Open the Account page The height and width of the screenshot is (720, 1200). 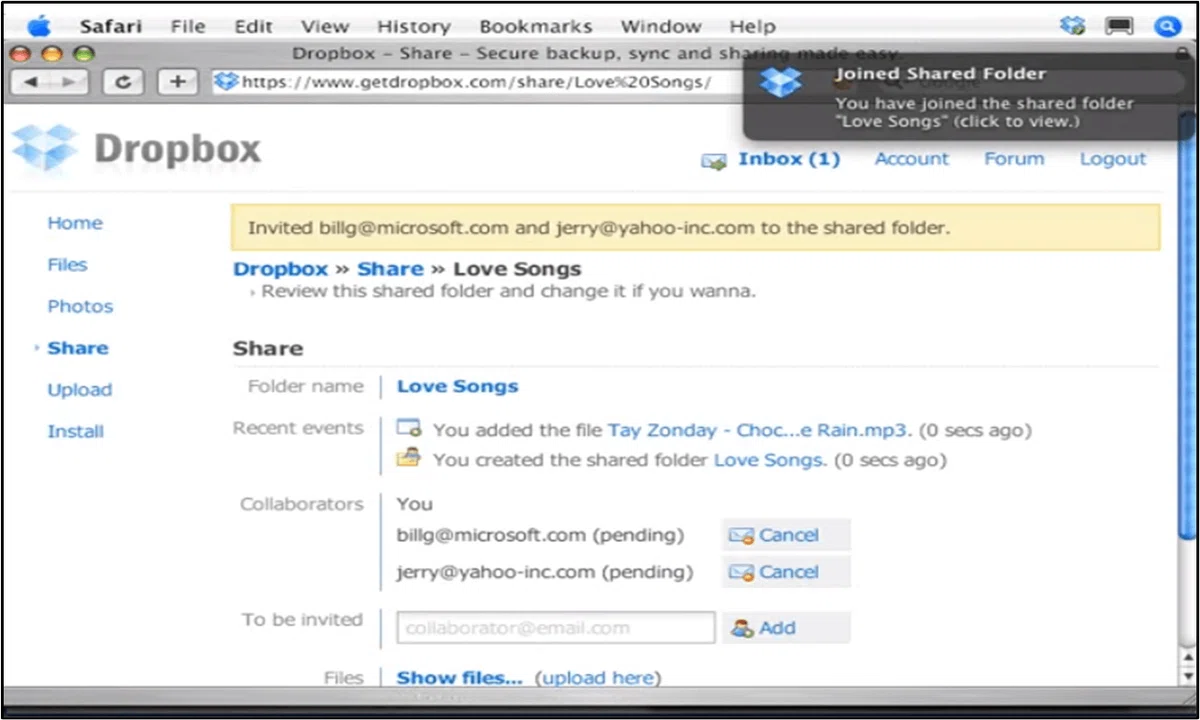[x=911, y=159]
